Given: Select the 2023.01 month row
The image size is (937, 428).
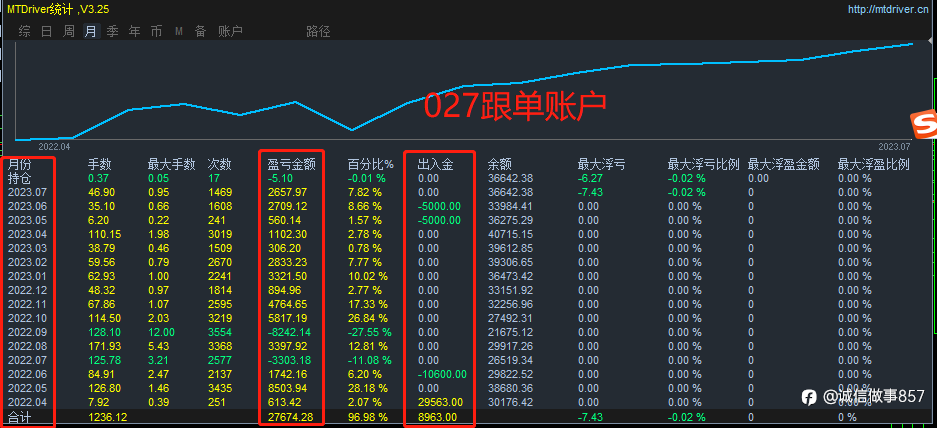Looking at the screenshot, I should [x=25, y=276].
